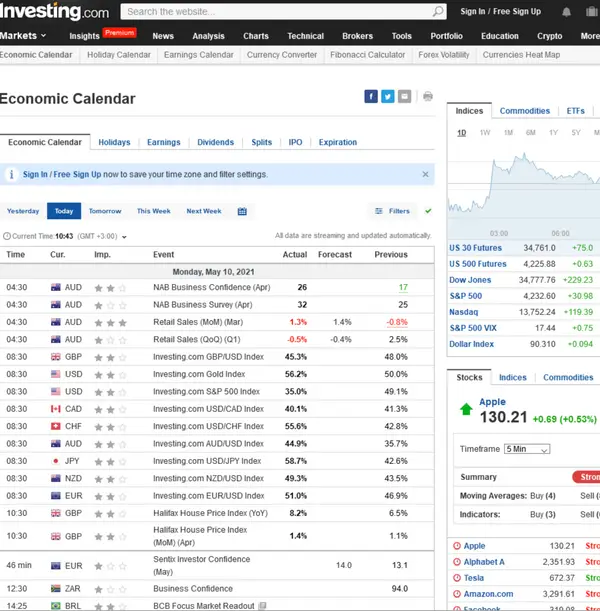Click the green checkmark next to Filters
Screen dimensions: 600x611
click(x=428, y=211)
